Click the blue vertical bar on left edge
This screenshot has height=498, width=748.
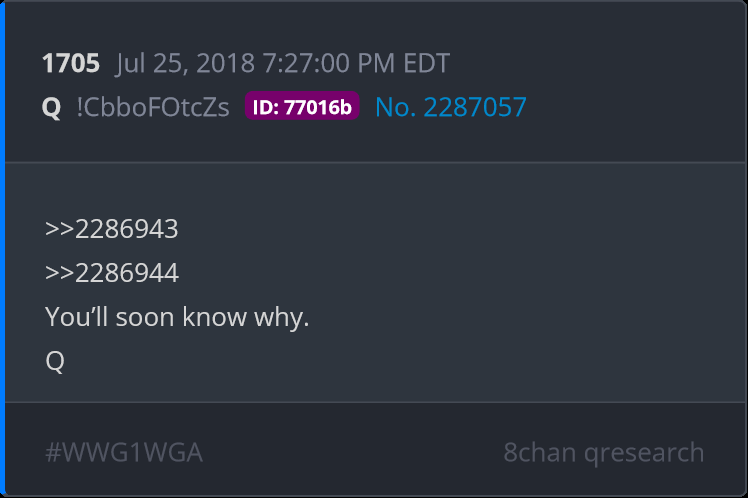pos(2,249)
